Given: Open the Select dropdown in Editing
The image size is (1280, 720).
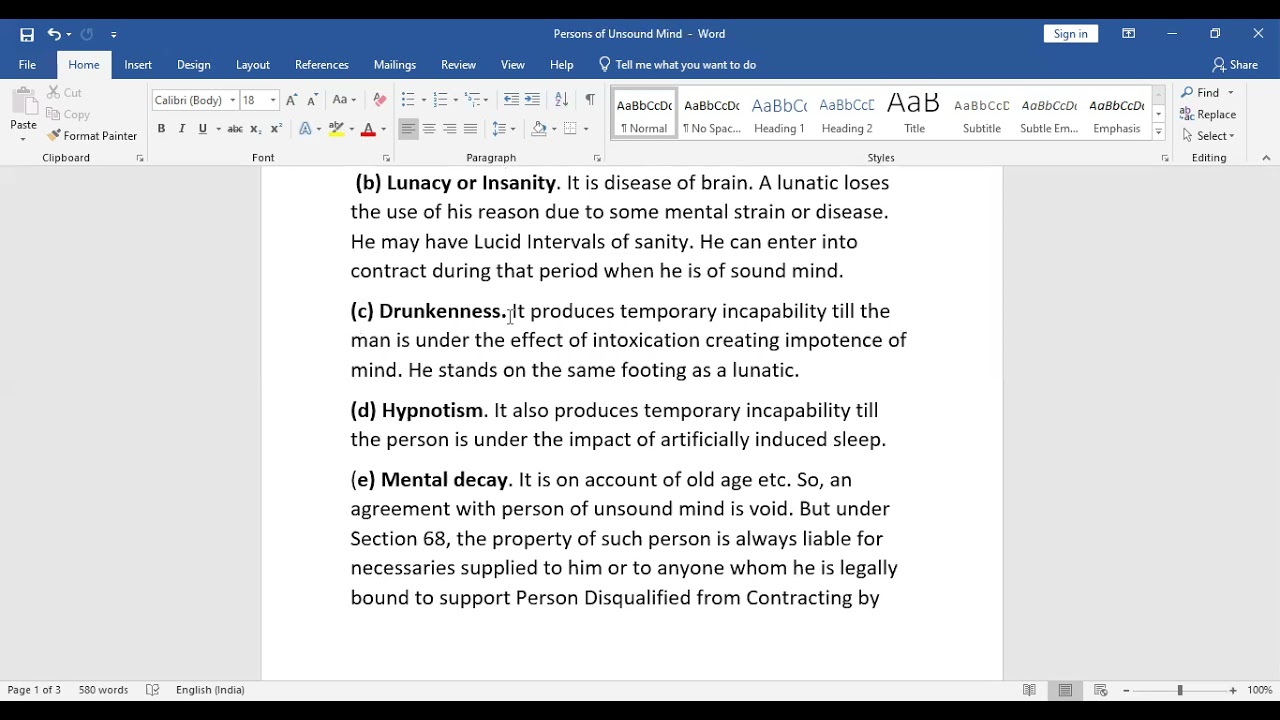Looking at the screenshot, I should (1209, 136).
